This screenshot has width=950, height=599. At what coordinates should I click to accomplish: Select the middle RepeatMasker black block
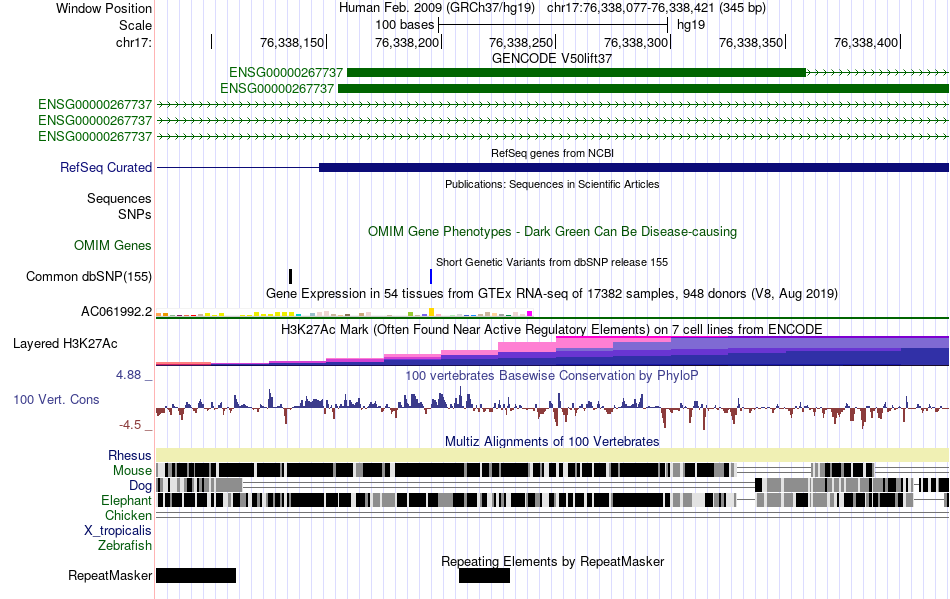pos(484,575)
